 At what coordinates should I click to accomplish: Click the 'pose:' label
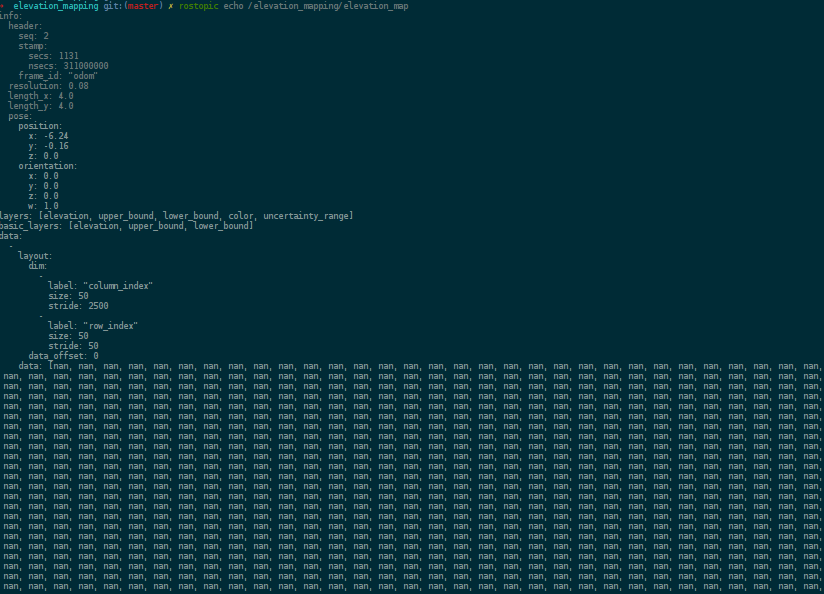(20, 116)
